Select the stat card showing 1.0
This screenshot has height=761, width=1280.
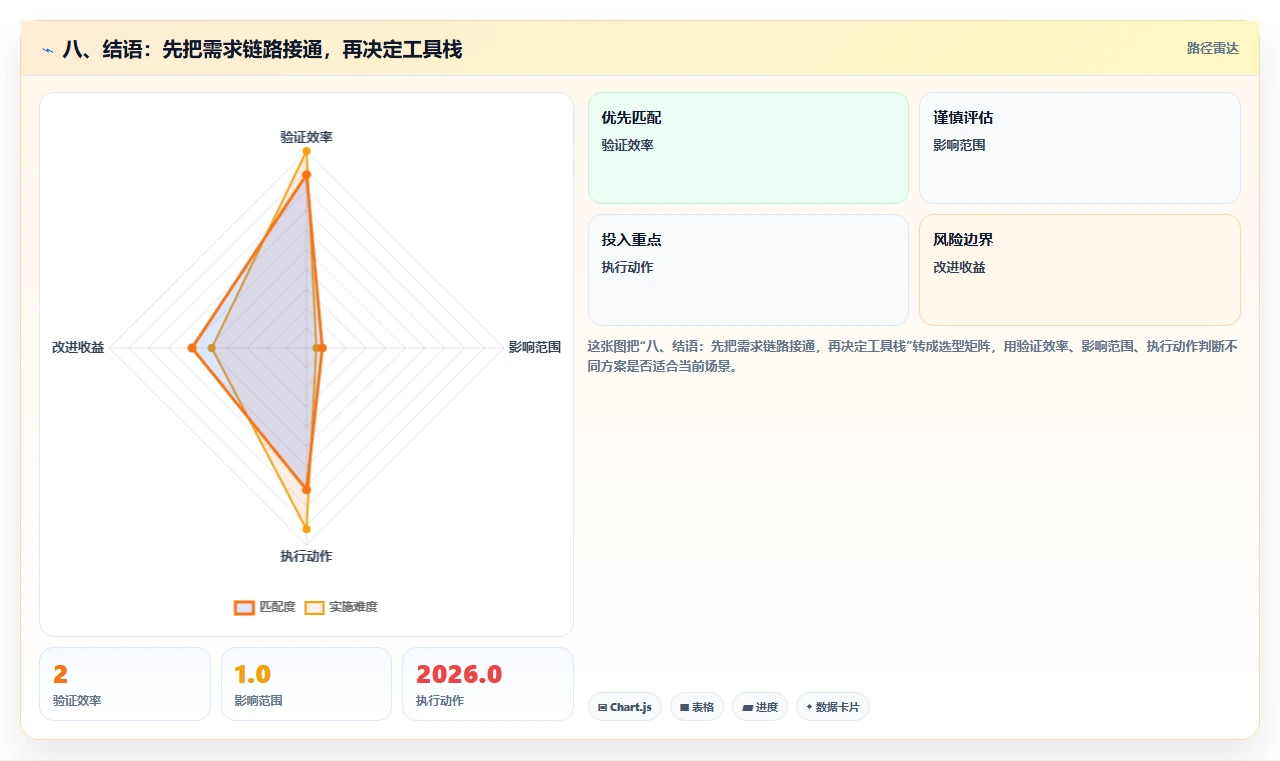pos(306,684)
